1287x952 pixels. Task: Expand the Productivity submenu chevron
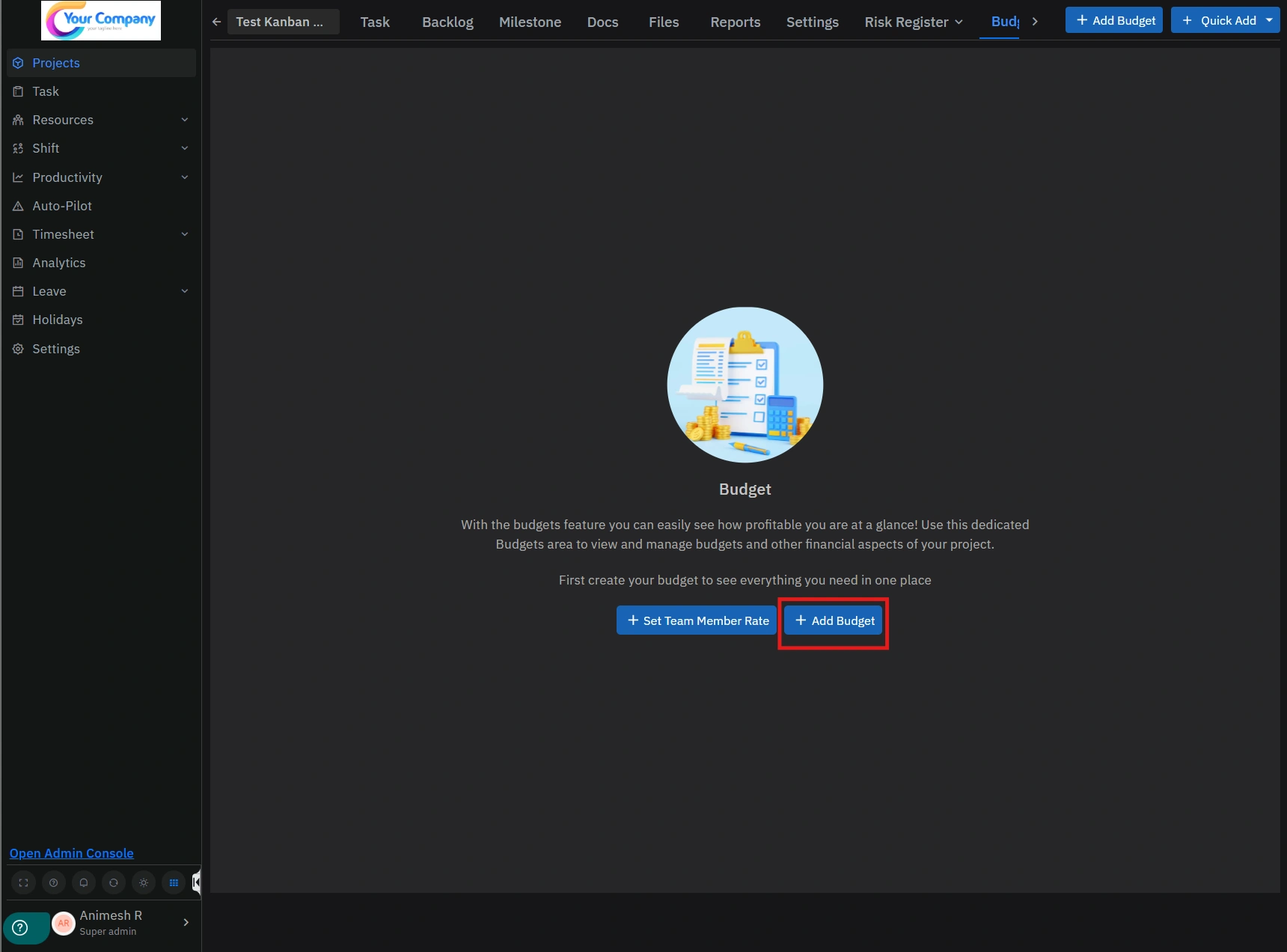[185, 177]
